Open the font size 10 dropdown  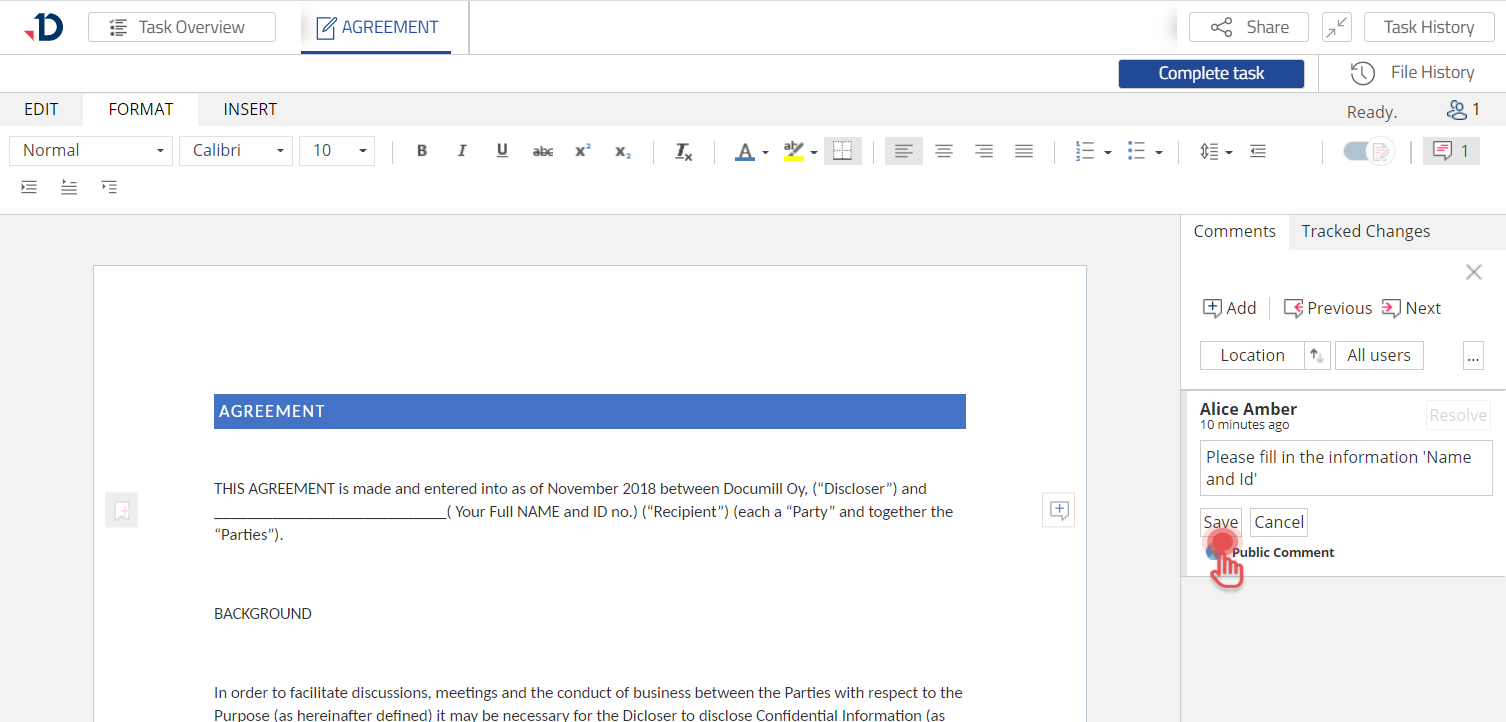click(x=337, y=151)
